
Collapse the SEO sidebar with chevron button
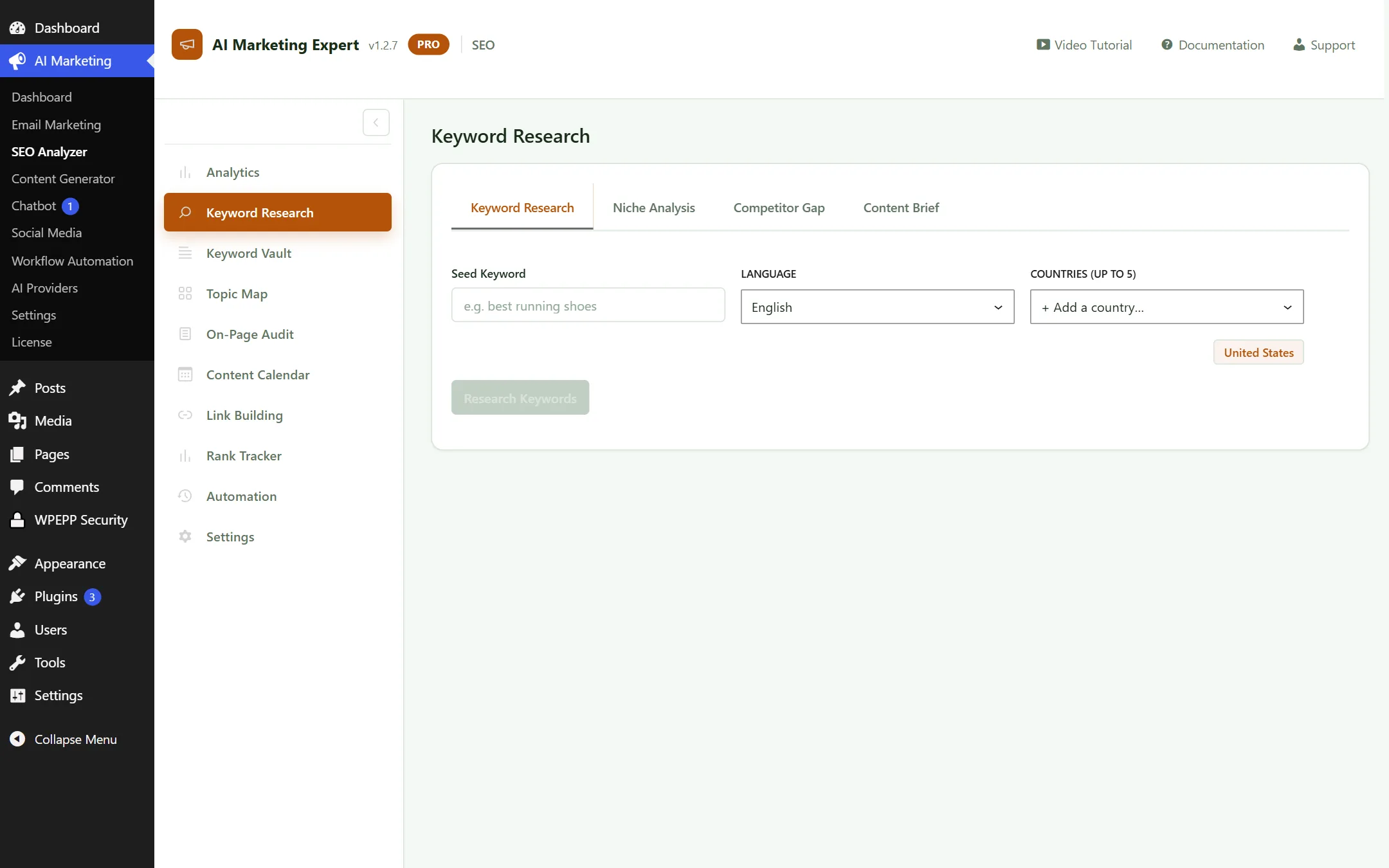click(x=376, y=122)
